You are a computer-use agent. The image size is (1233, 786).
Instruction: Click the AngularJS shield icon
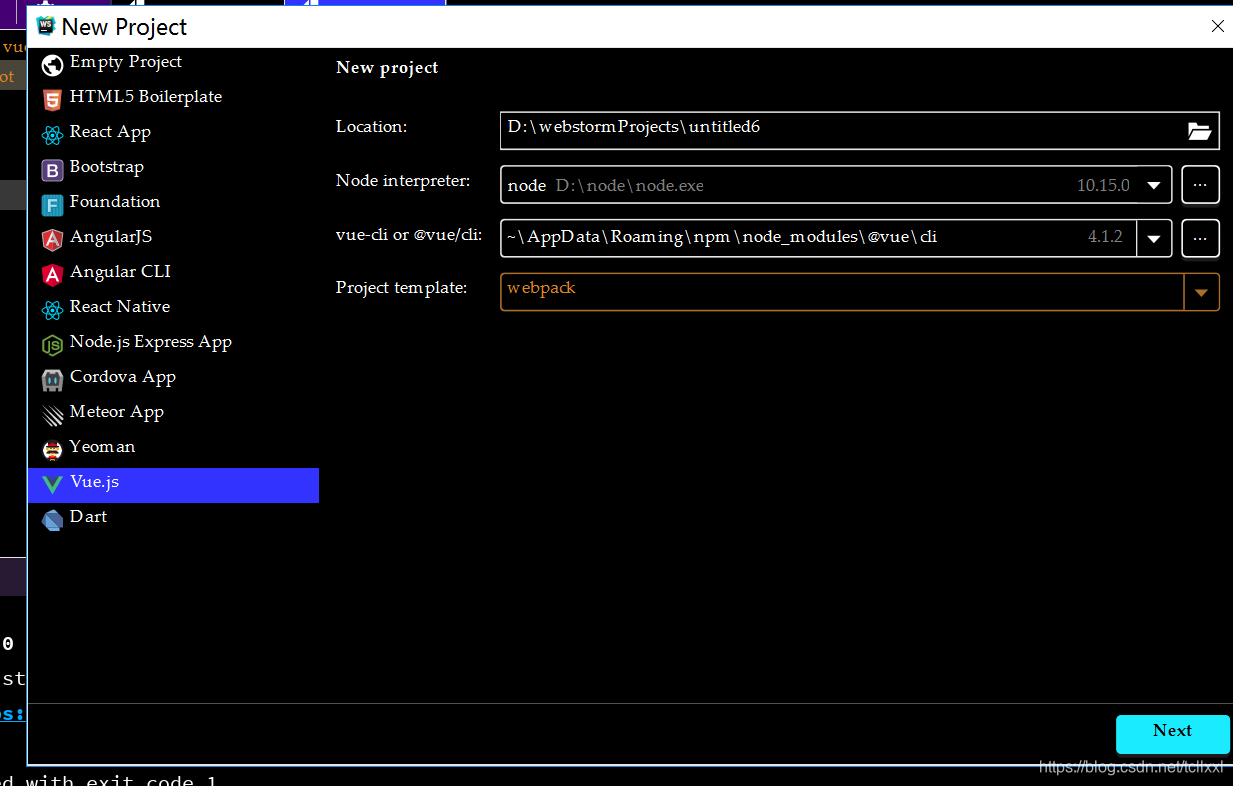tap(52, 240)
